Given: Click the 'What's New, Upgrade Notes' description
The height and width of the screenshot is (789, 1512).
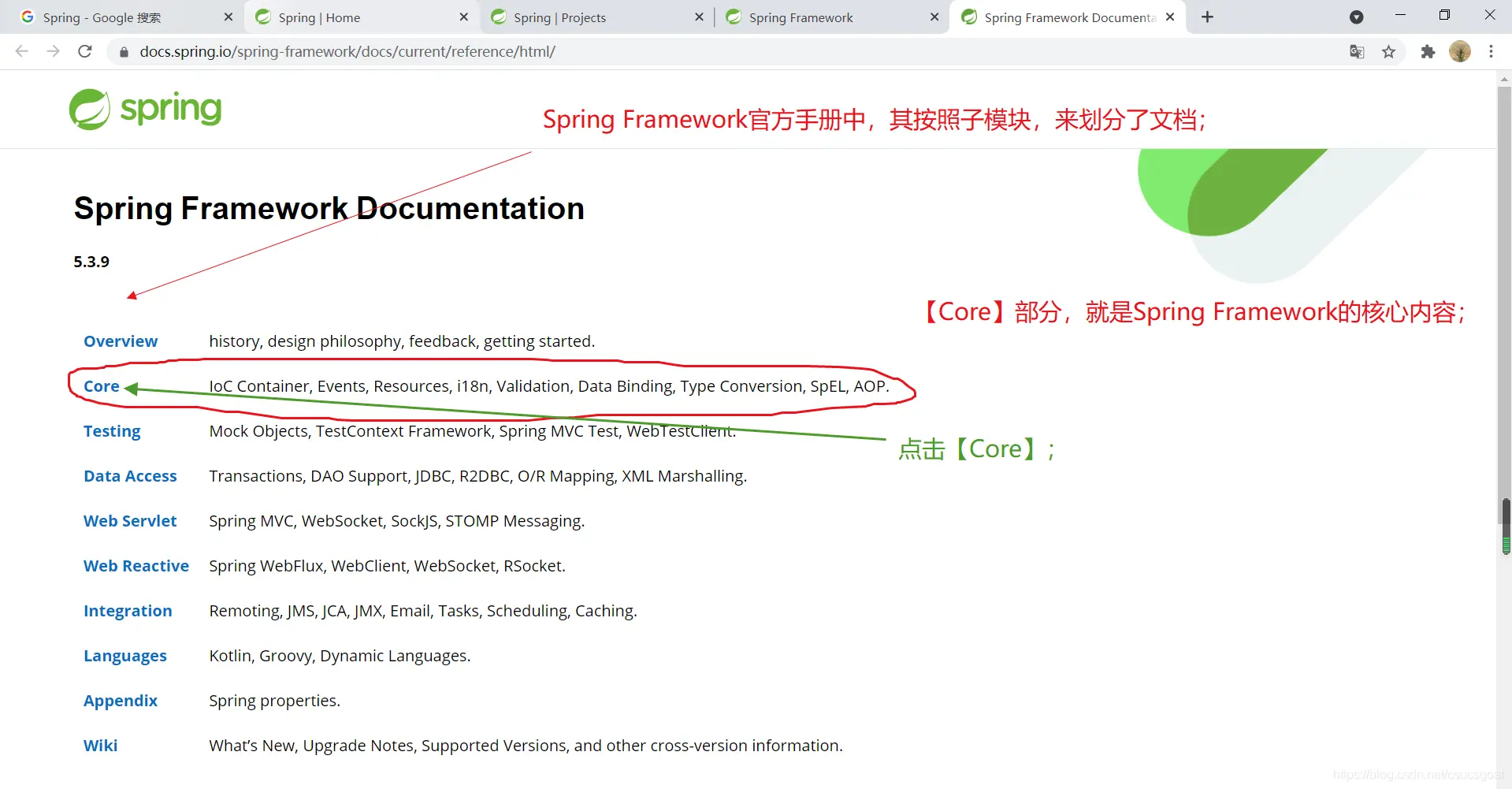Looking at the screenshot, I should pyautogui.click(x=526, y=746).
